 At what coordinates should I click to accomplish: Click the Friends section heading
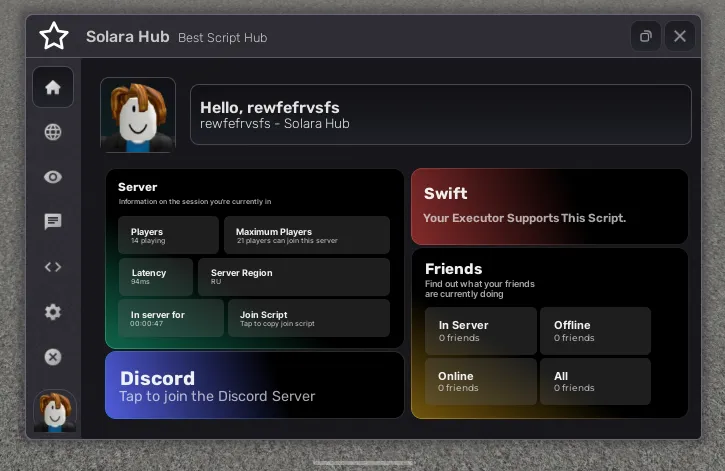click(453, 269)
